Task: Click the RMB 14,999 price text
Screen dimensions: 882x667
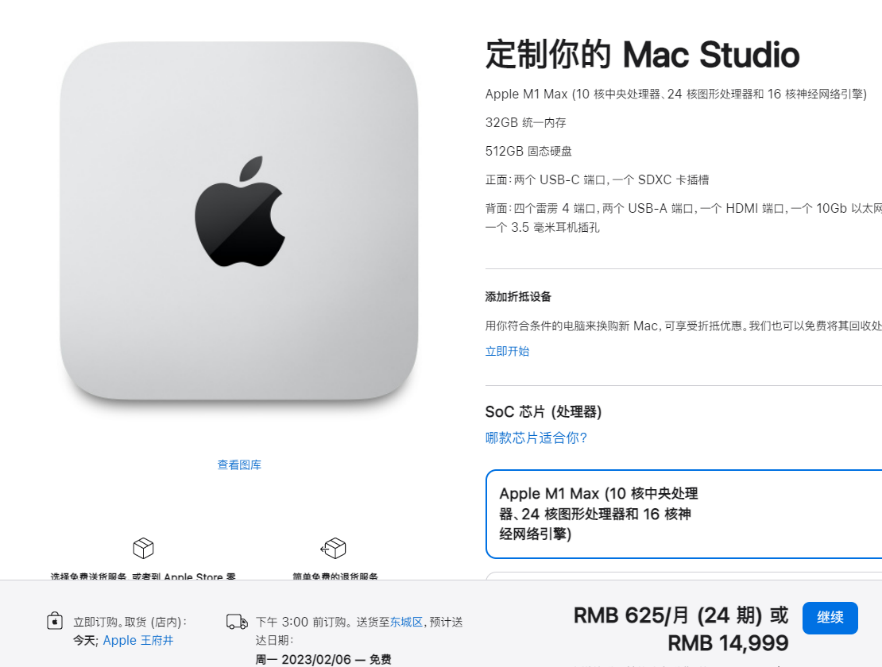Action: pyautogui.click(x=728, y=643)
